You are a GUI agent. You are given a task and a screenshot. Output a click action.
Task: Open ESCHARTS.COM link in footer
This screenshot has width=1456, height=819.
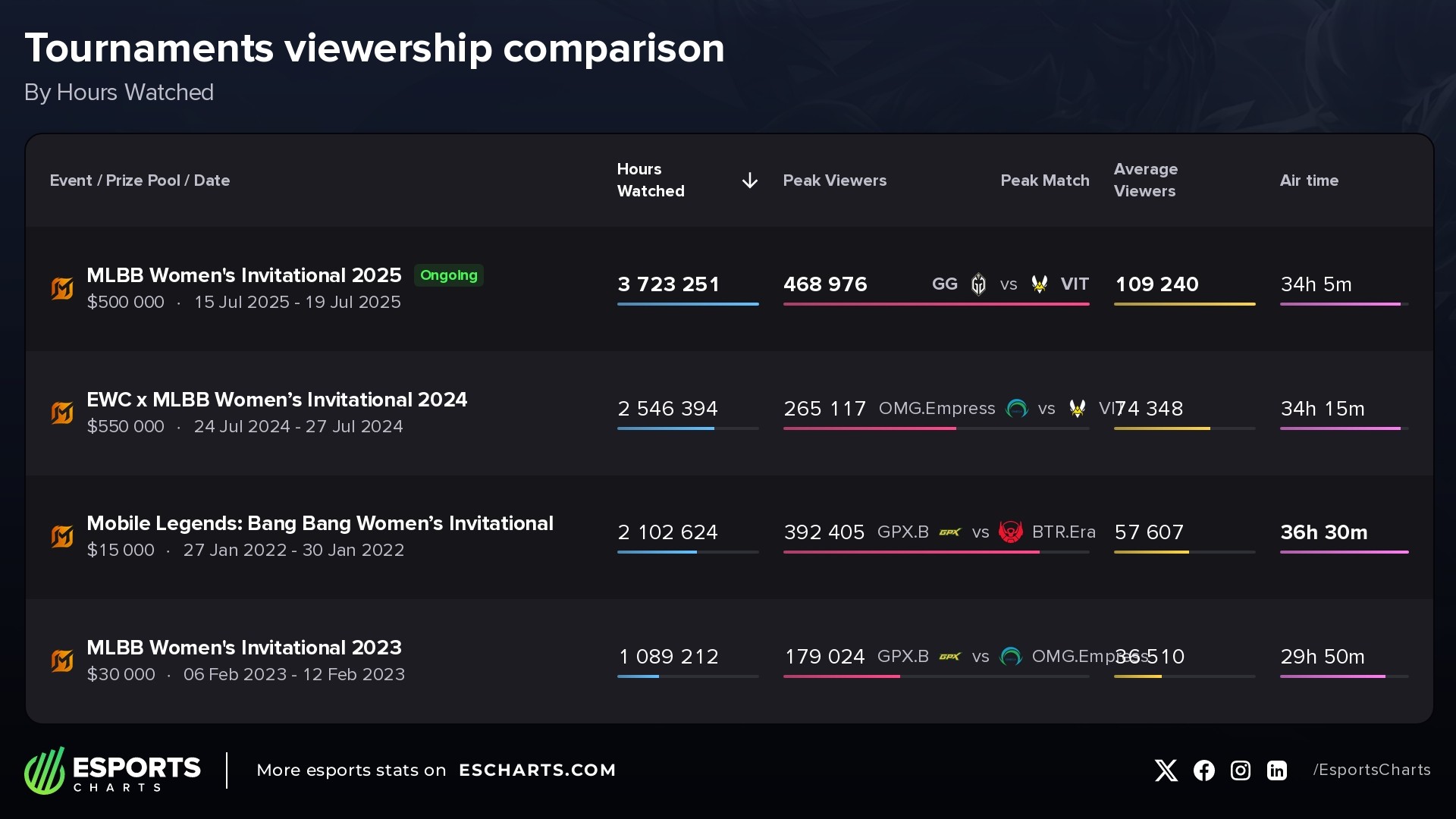click(x=537, y=770)
